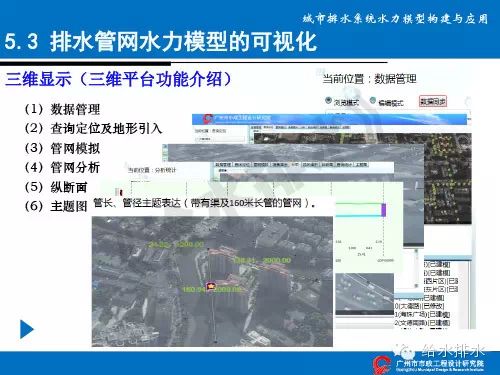Viewport: 500px width, 375px height.
Task: Click the list item (5) 纵断面
Action: tap(56, 187)
